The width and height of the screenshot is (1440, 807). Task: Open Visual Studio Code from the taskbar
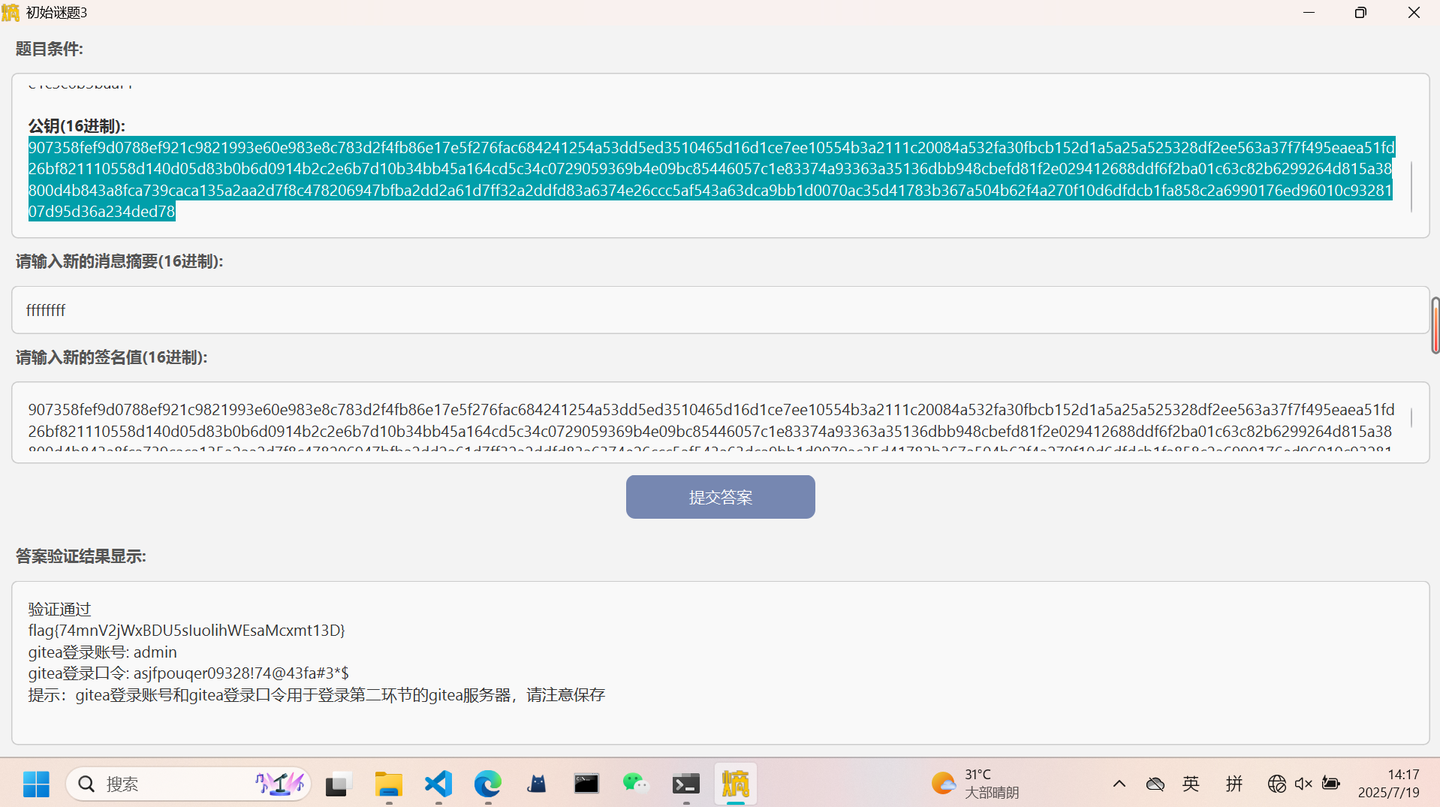(438, 784)
